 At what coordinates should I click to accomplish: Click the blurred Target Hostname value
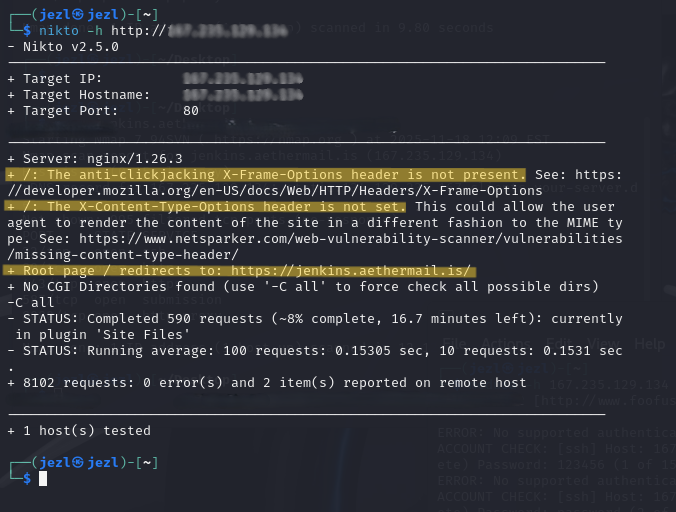coord(243,95)
